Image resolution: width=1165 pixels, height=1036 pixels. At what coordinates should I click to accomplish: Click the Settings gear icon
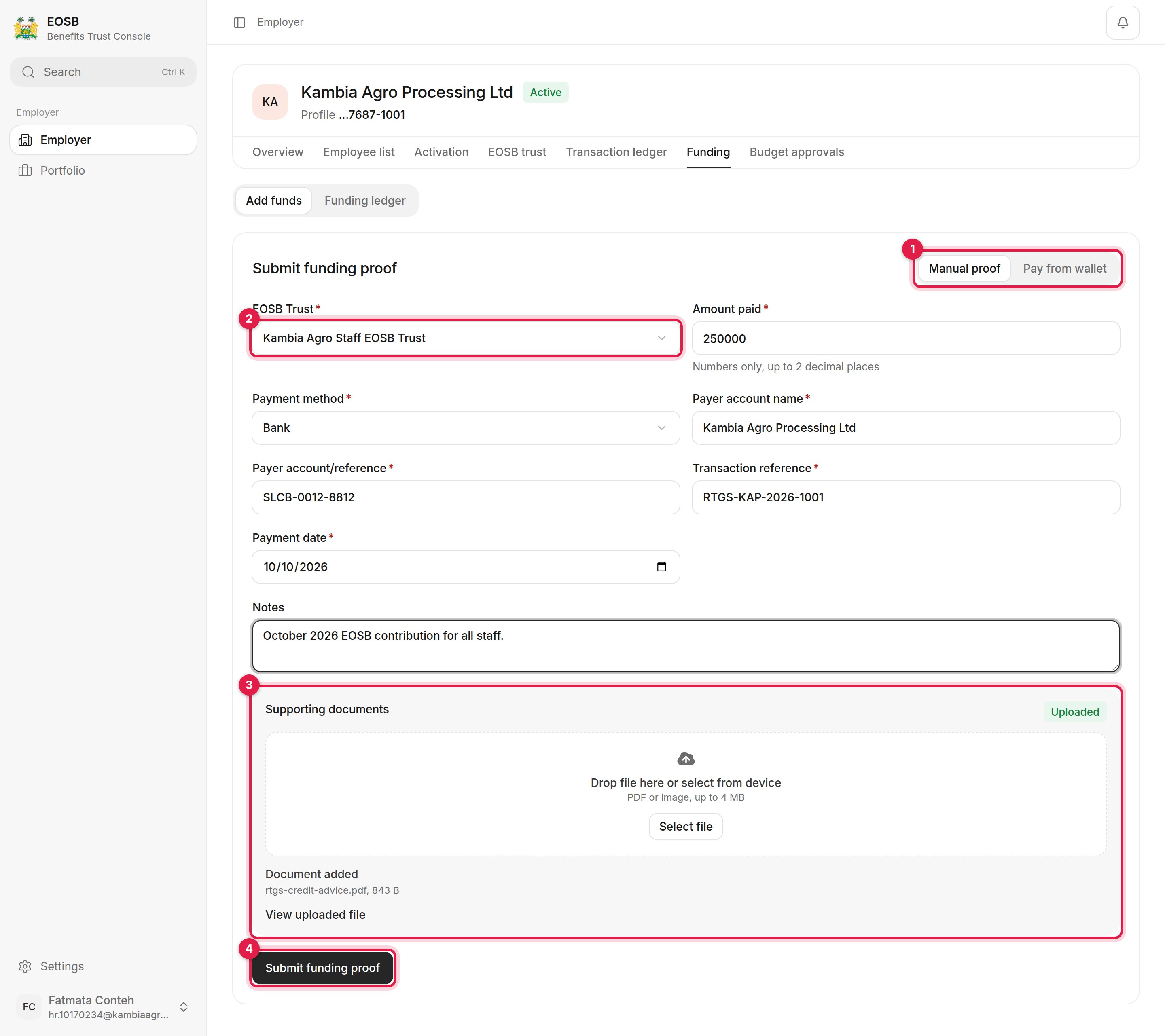[x=25, y=966]
